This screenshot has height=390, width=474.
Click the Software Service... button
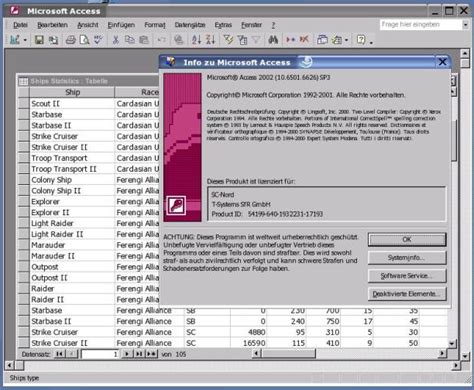coord(407,276)
